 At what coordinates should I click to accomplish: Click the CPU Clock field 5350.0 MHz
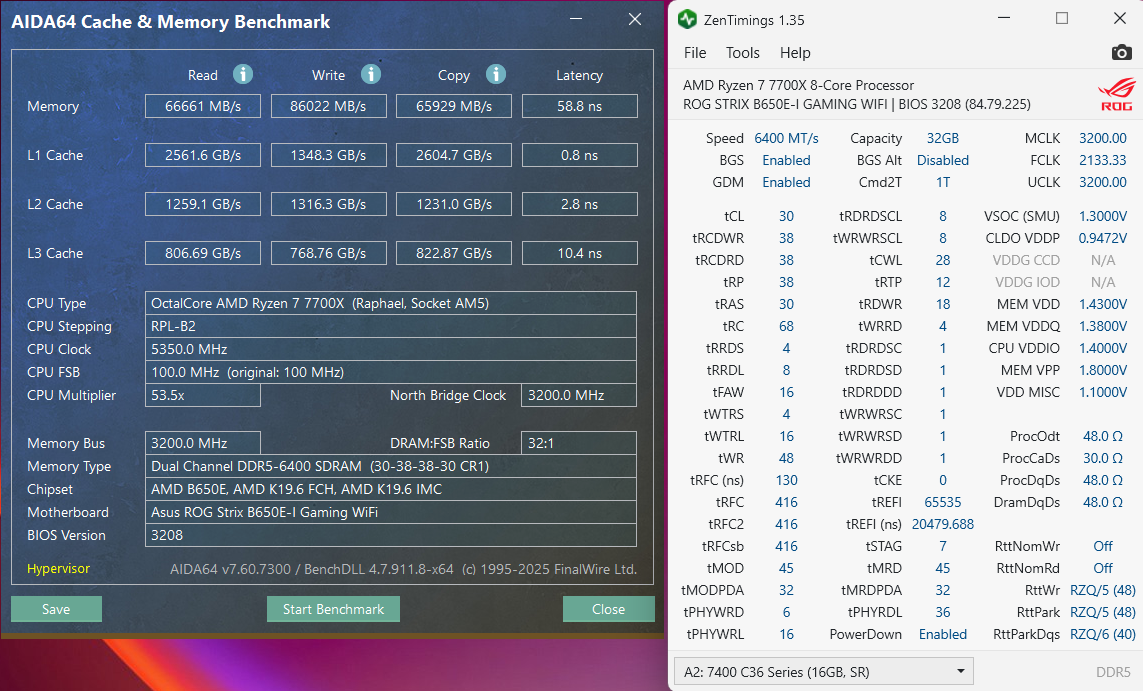tap(391, 349)
